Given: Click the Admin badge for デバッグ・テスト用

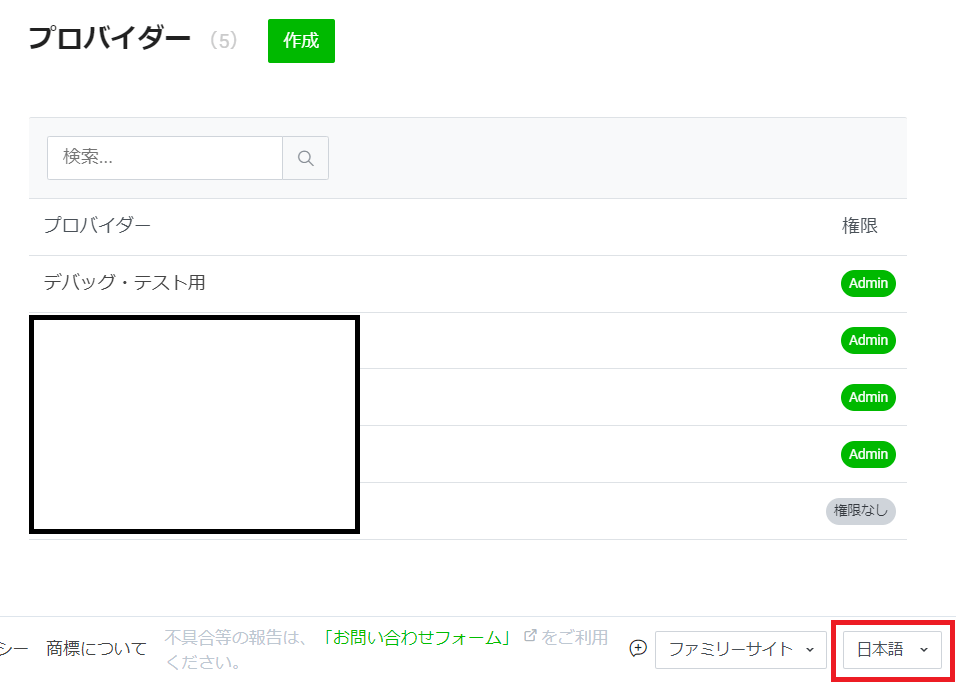Looking at the screenshot, I should pyautogui.click(x=868, y=283).
